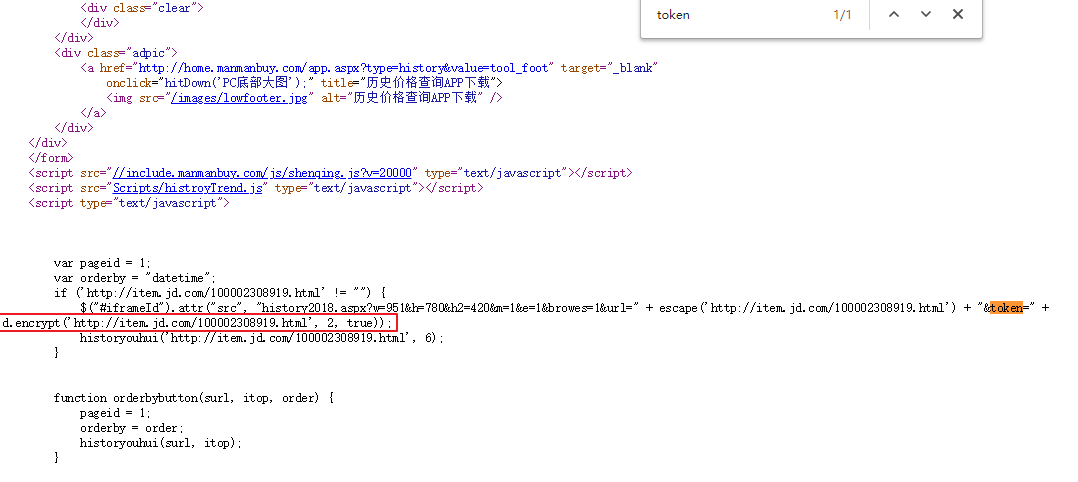Open the Scripts/histroyTrend.js link
Screen dimensions: 1078x482
[188, 188]
